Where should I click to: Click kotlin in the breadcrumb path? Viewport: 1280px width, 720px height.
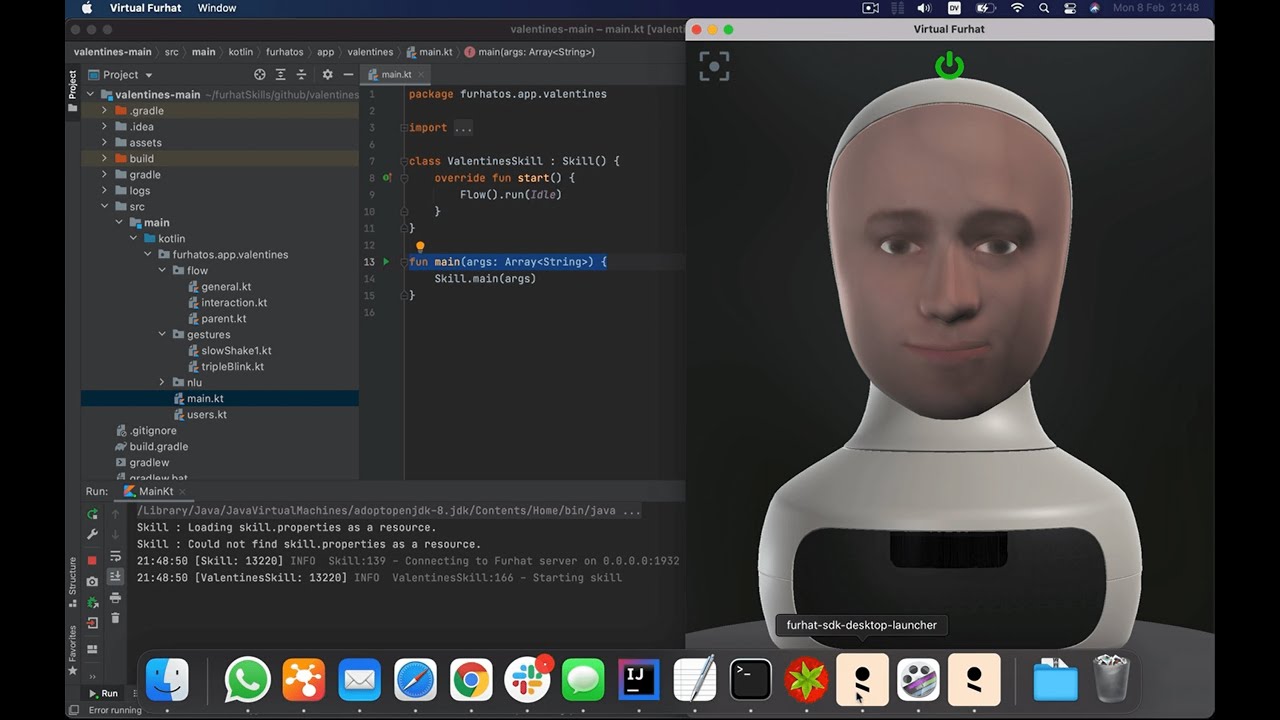(x=240, y=52)
